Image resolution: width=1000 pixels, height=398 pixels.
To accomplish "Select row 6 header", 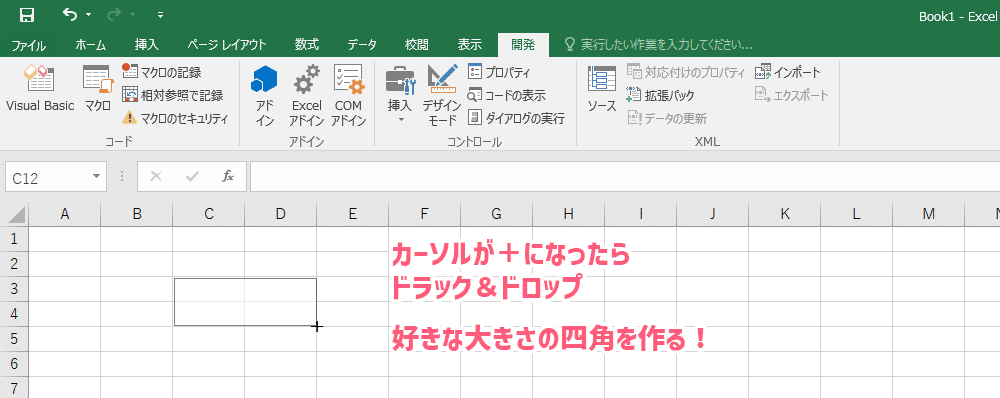I will pyautogui.click(x=15, y=364).
